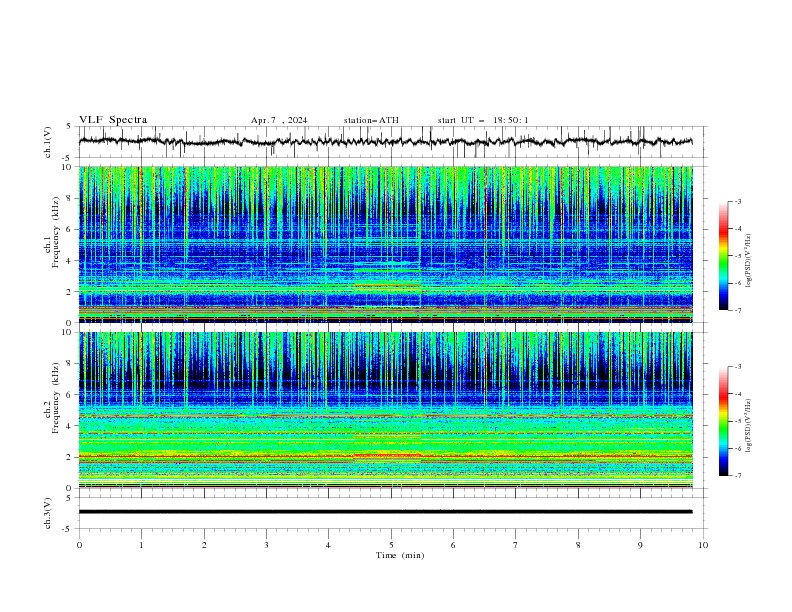Click the "ch.3(V)" waveform axis label

(48, 513)
